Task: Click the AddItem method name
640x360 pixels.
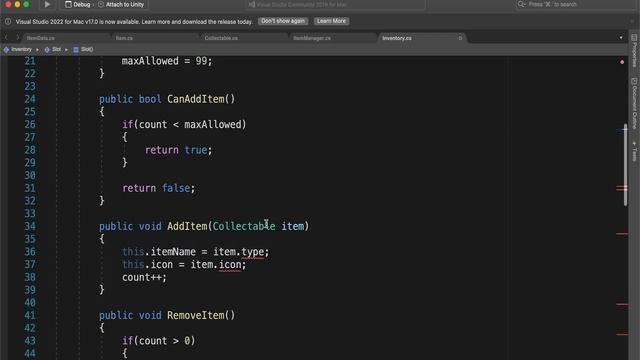Action: (187, 227)
